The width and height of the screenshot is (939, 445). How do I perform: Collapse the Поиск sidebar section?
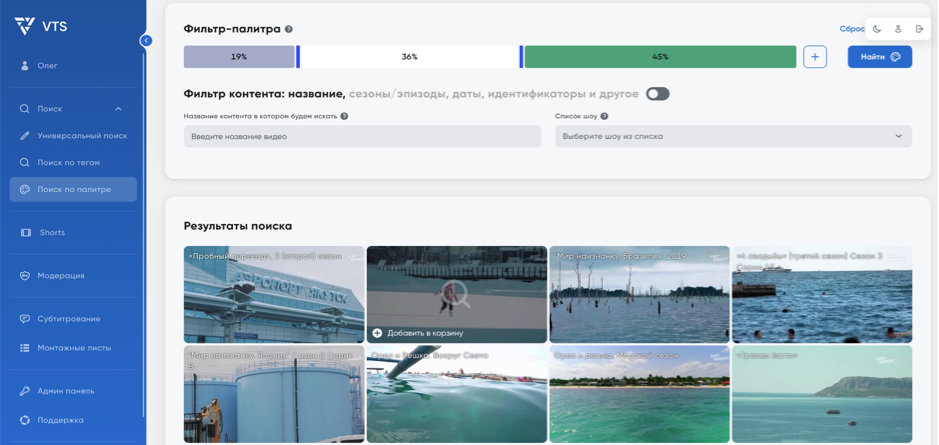pos(118,109)
